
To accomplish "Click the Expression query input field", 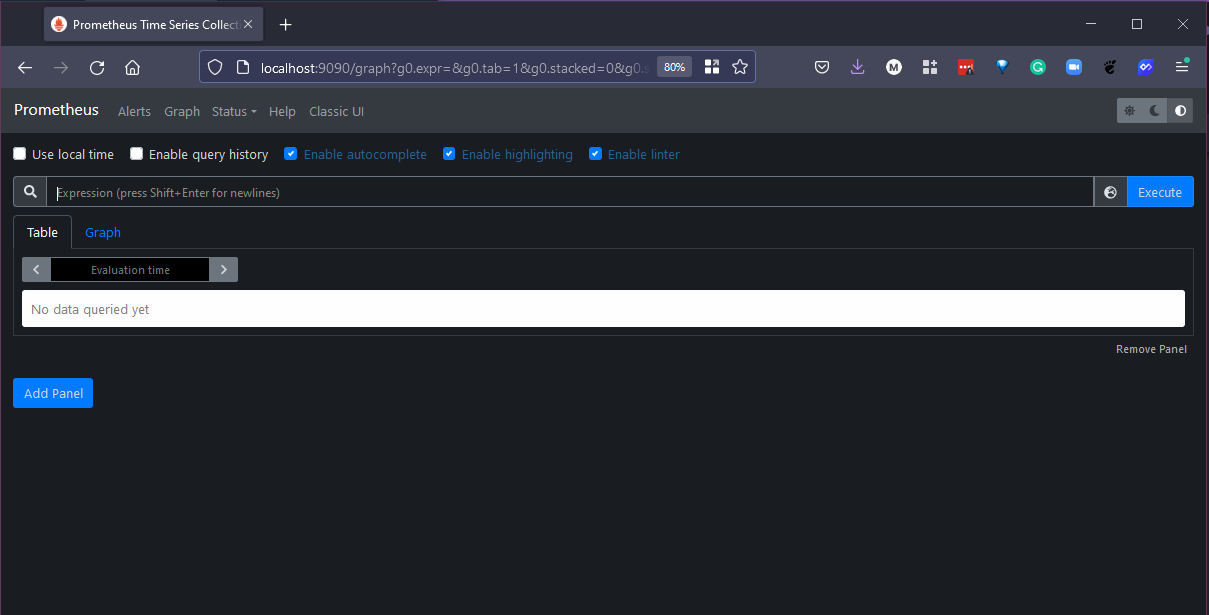I will coord(570,192).
